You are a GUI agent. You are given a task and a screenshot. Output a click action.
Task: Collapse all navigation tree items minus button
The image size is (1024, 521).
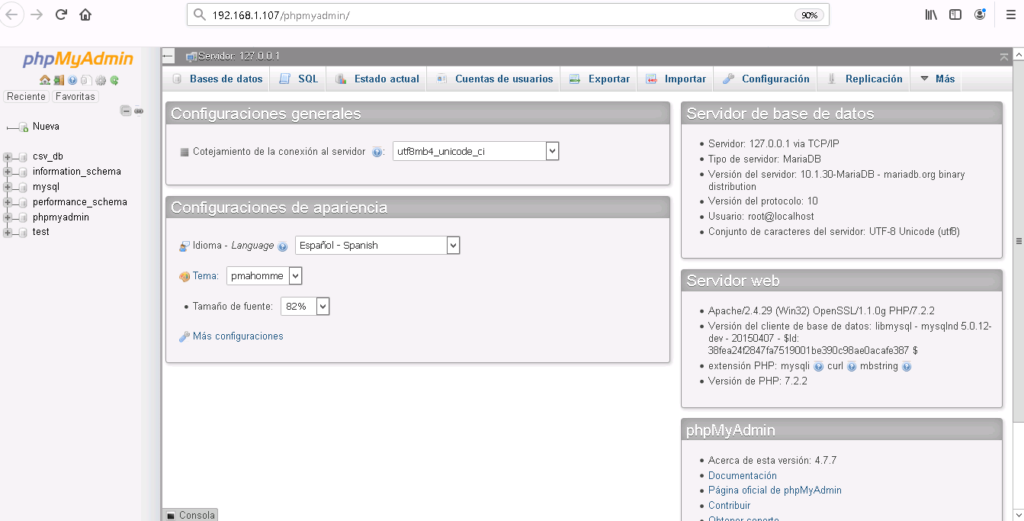126,110
